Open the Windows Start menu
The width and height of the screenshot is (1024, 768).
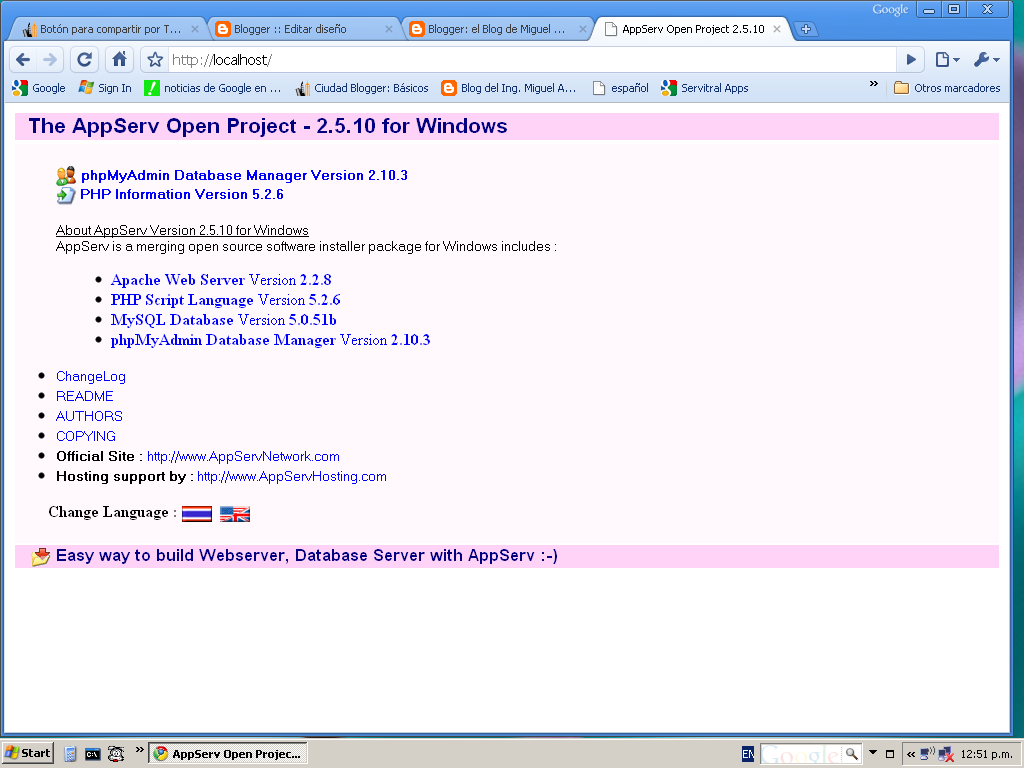pos(27,753)
